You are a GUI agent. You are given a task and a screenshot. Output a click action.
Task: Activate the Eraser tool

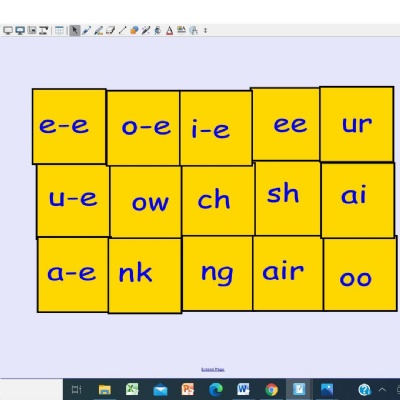110,30
